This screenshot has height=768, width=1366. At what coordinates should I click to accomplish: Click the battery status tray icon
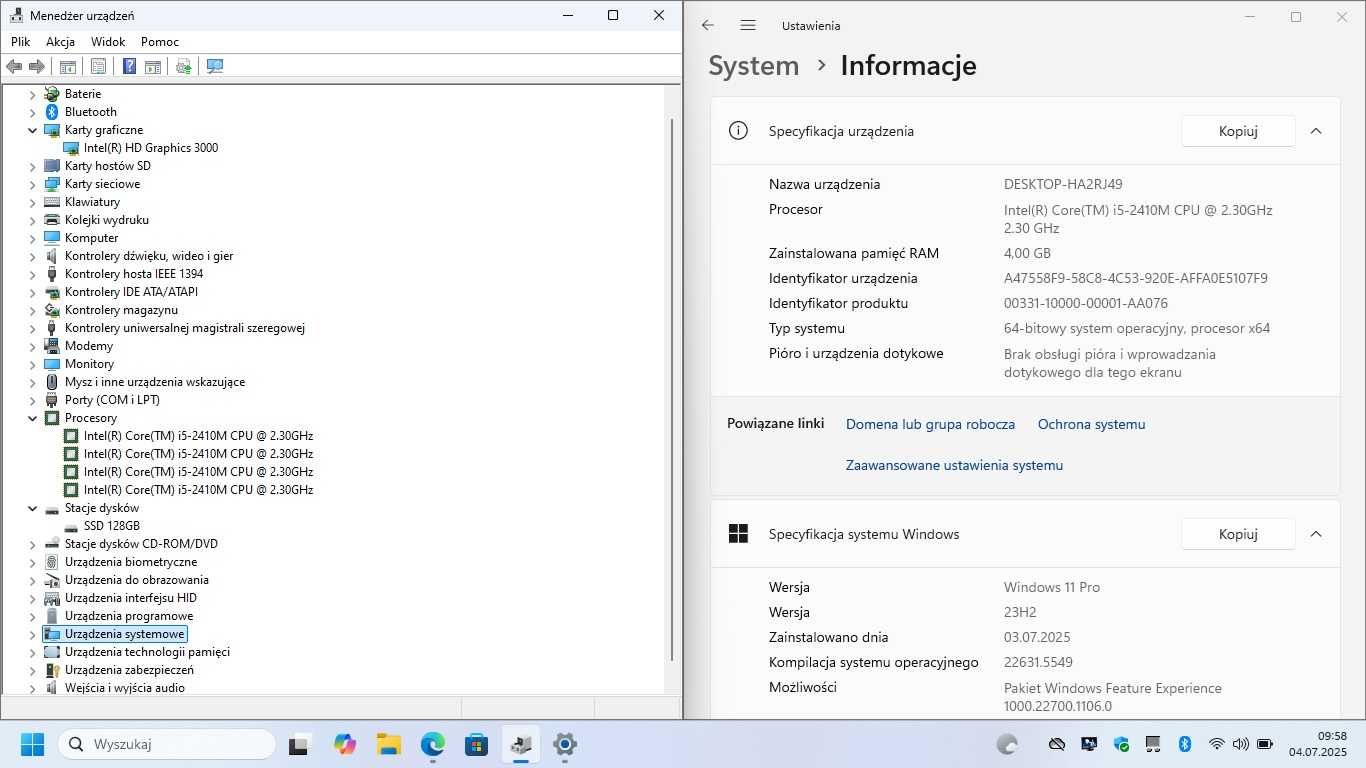click(1265, 744)
